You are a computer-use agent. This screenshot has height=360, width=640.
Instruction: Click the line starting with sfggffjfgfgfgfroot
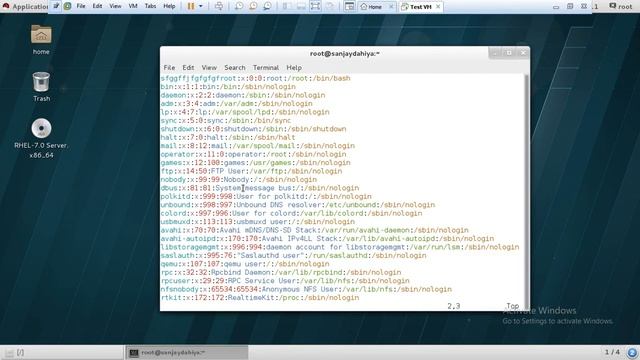click(x=256, y=78)
